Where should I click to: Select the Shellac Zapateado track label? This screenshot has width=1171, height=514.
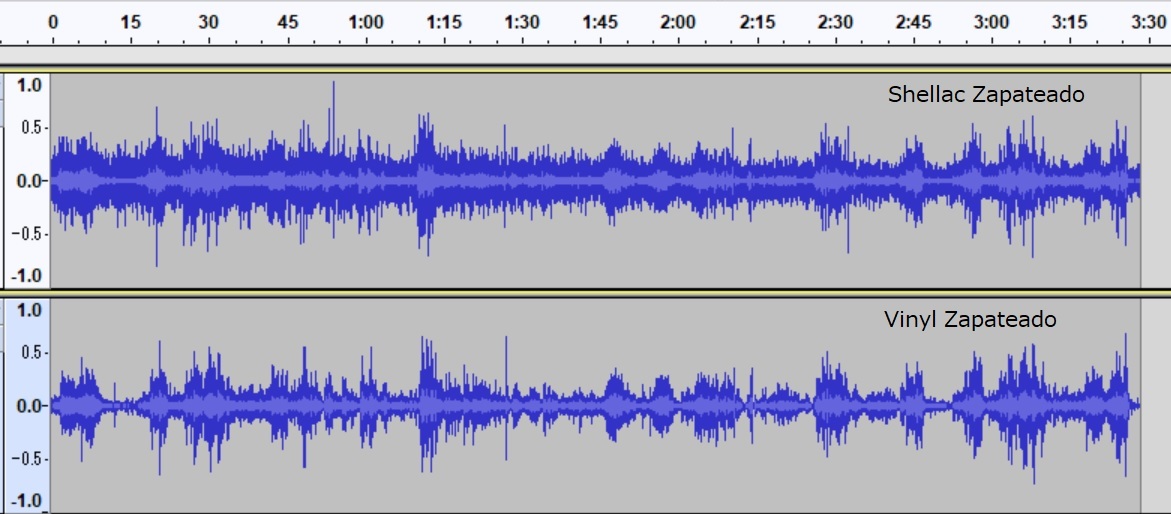pyautogui.click(x=985, y=95)
